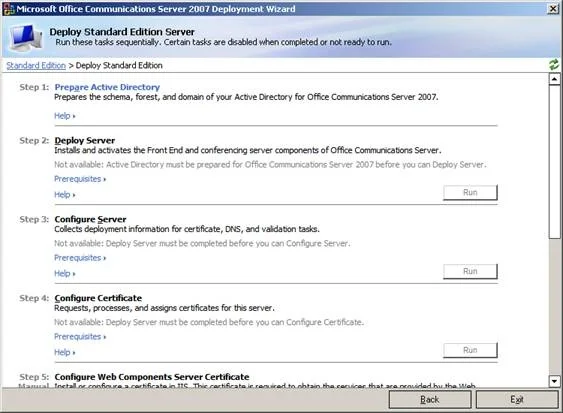Viewport: 563px width, 413px height.
Task: Select the Configure Certificate heading text
Action: pos(98,298)
